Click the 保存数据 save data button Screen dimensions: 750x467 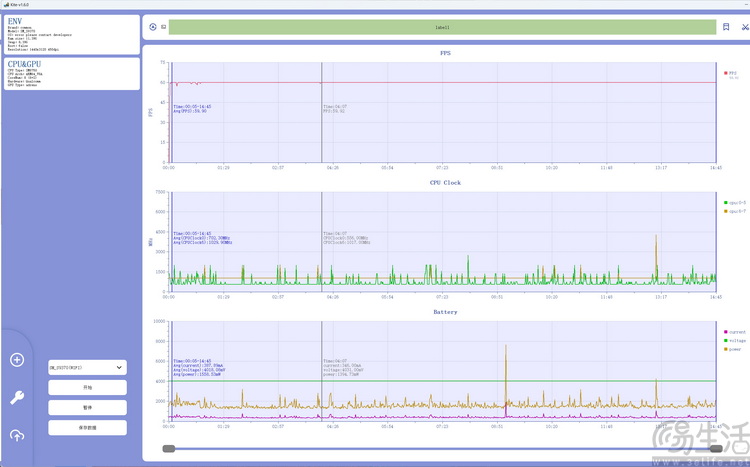tap(88, 428)
